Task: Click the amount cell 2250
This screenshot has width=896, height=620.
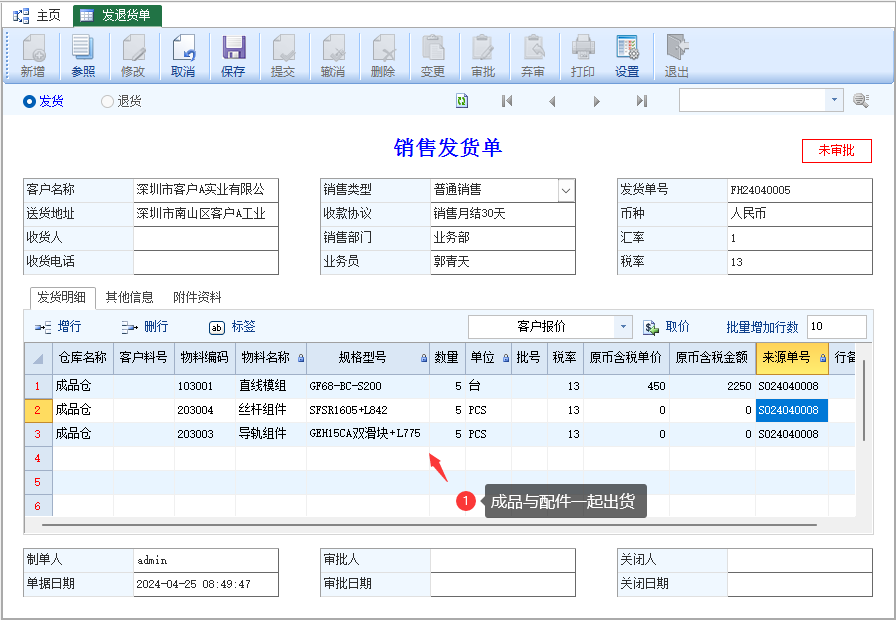Action: [713, 386]
